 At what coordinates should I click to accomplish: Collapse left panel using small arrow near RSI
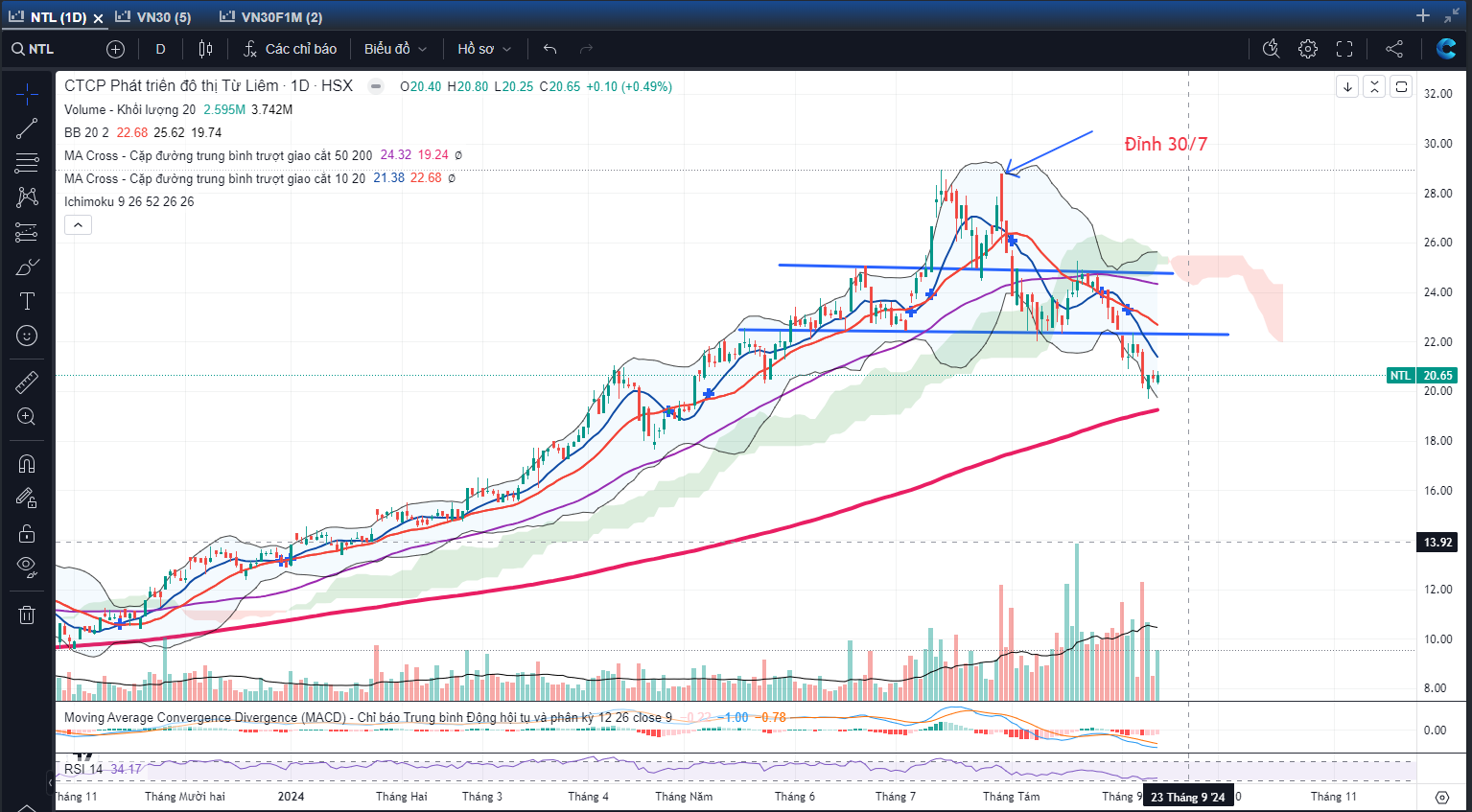tap(52, 783)
